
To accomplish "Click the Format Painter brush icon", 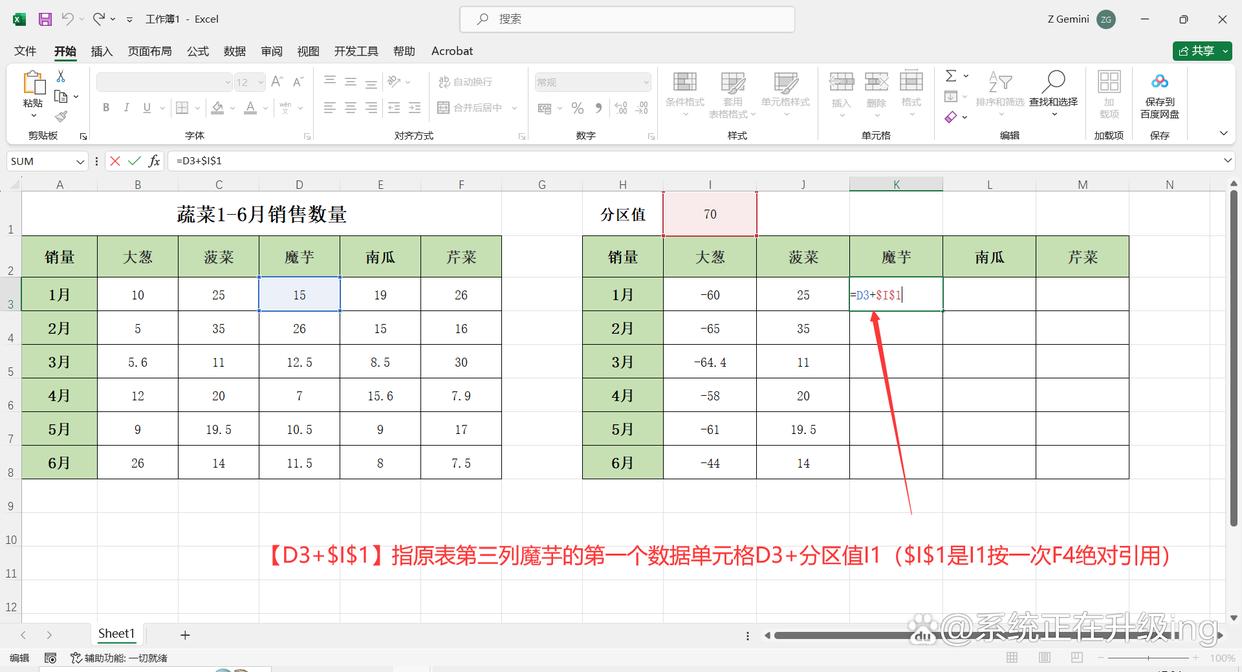I will pos(61,116).
